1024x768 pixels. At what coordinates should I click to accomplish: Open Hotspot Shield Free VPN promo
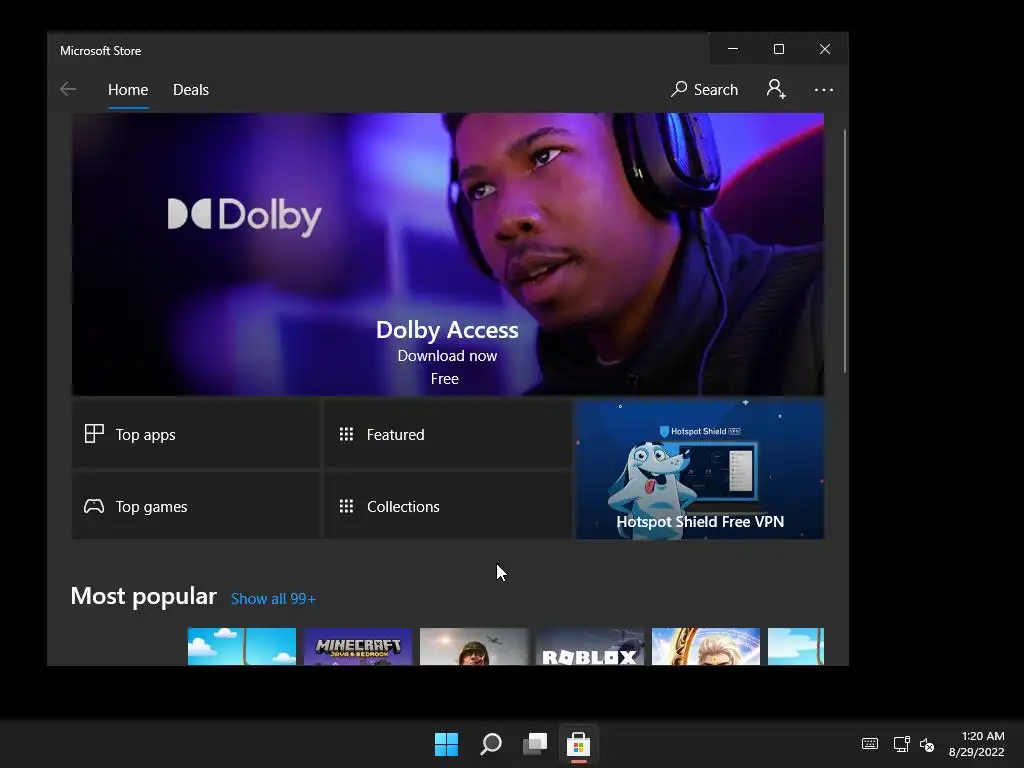[x=699, y=470]
